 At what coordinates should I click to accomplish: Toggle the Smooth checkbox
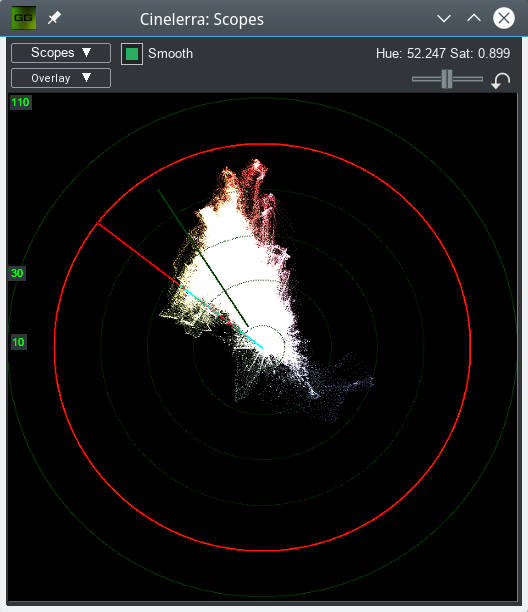click(x=132, y=53)
